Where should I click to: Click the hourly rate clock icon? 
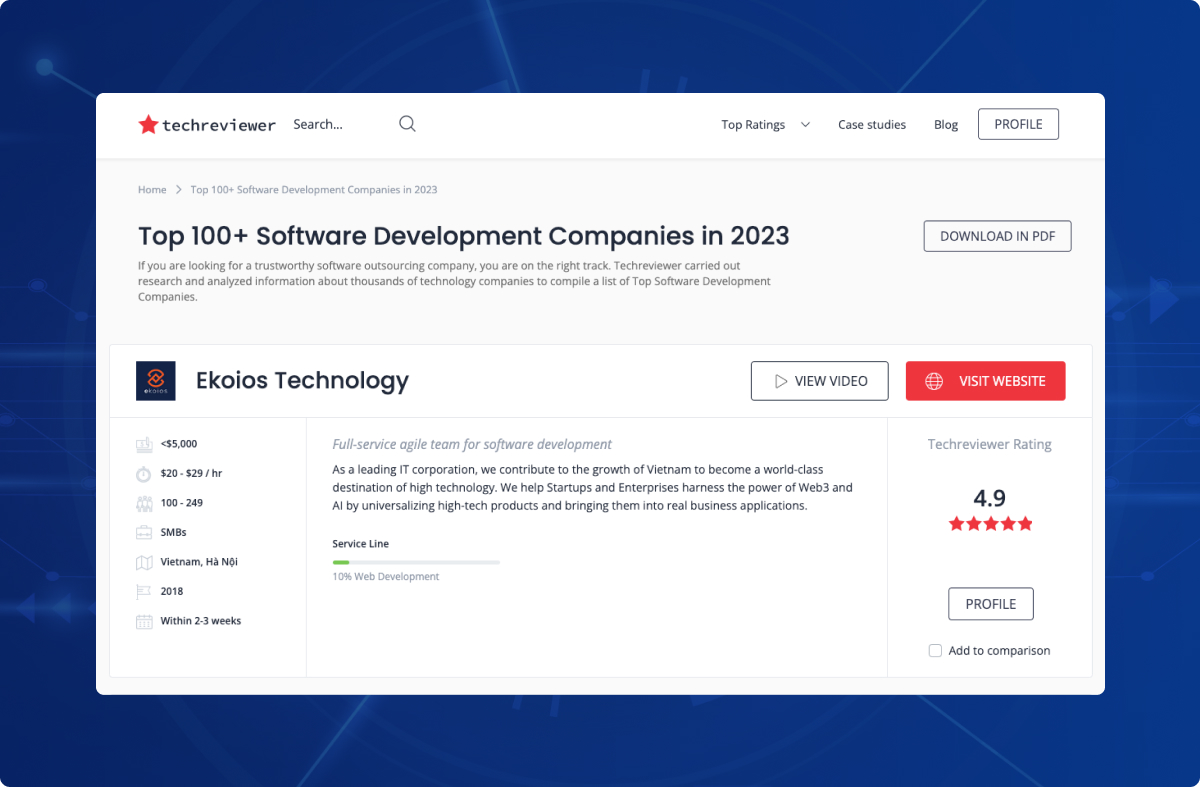(142, 473)
